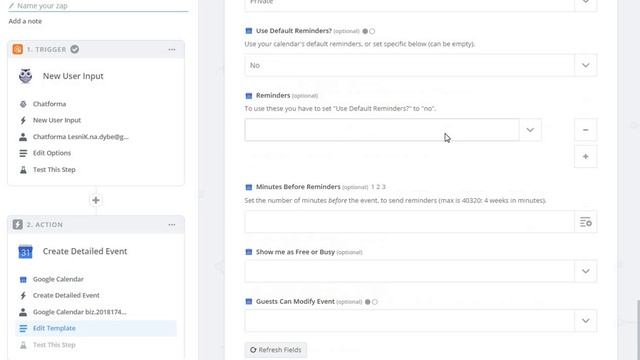The height and width of the screenshot is (360, 640).
Task: Open the Google Calendar biz account item
Action: pyautogui.click(x=80, y=312)
